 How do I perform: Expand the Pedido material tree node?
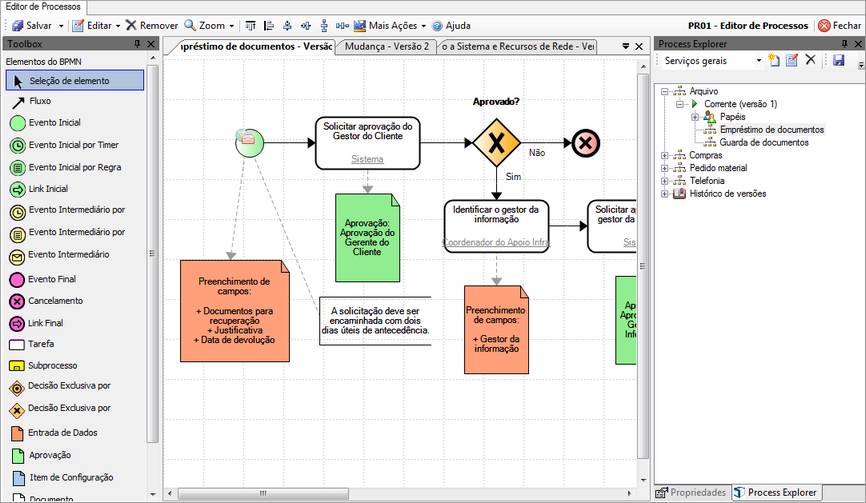[665, 168]
